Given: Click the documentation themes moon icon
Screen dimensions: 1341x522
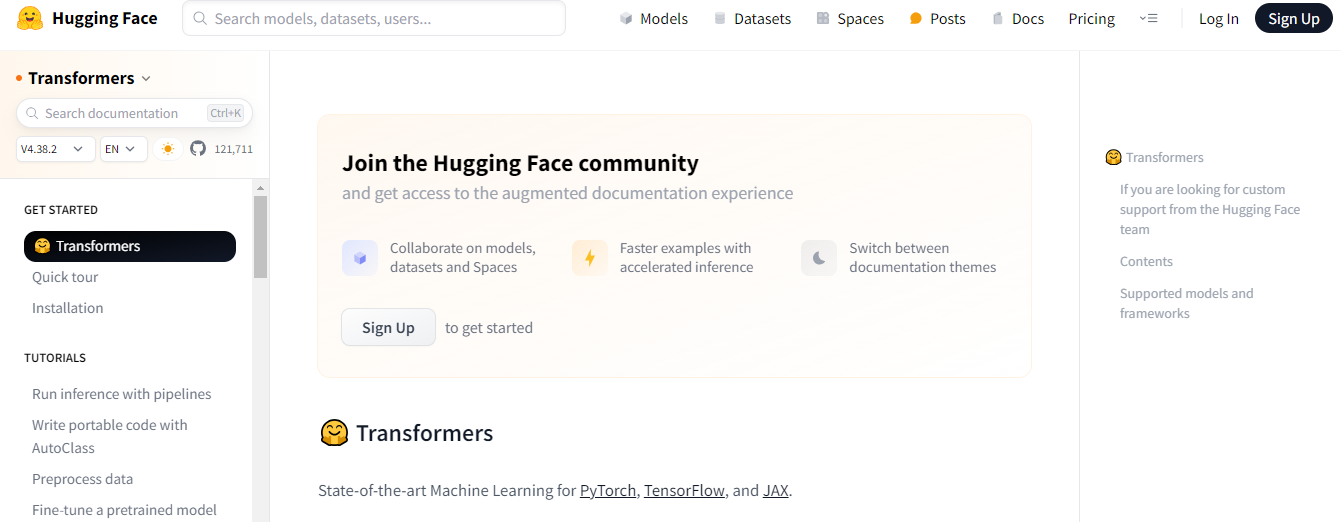Looking at the screenshot, I should (819, 258).
